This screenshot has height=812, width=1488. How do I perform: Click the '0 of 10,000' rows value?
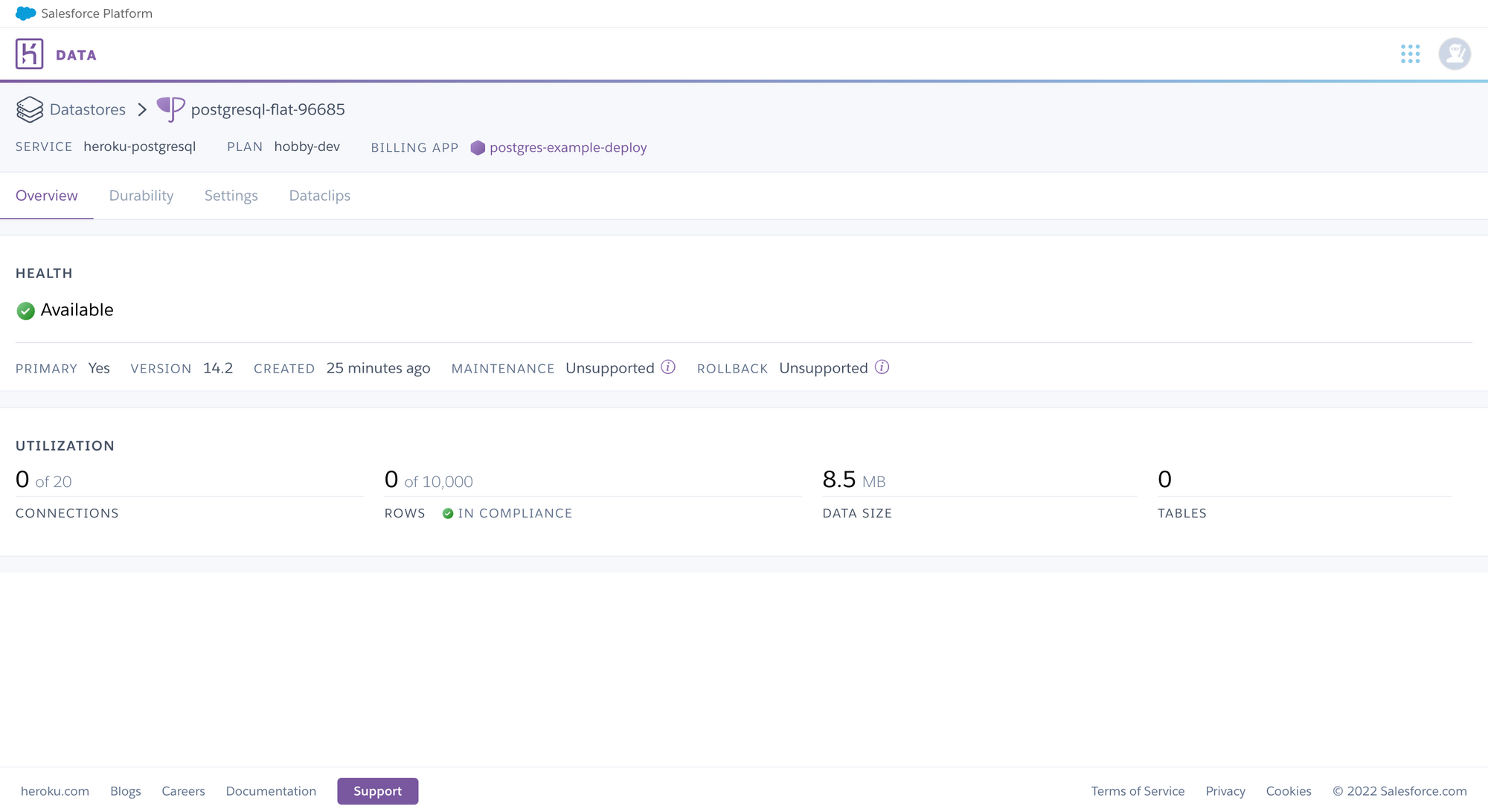tap(429, 480)
